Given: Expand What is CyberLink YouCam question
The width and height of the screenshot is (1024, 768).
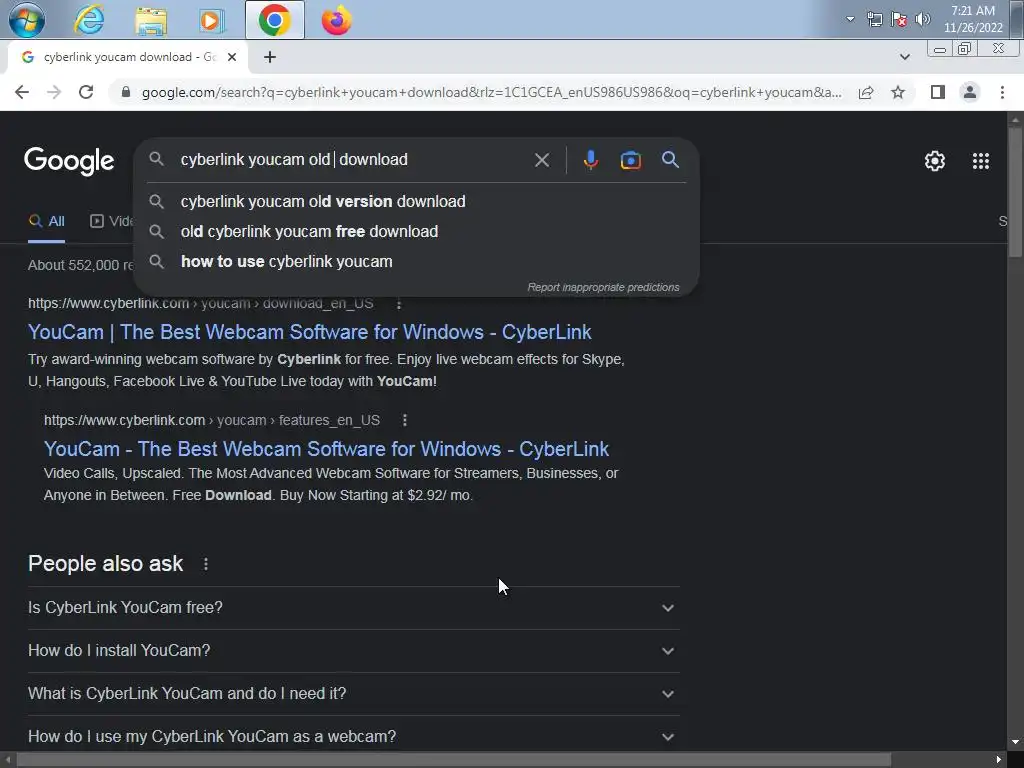Looking at the screenshot, I should pos(353,694).
